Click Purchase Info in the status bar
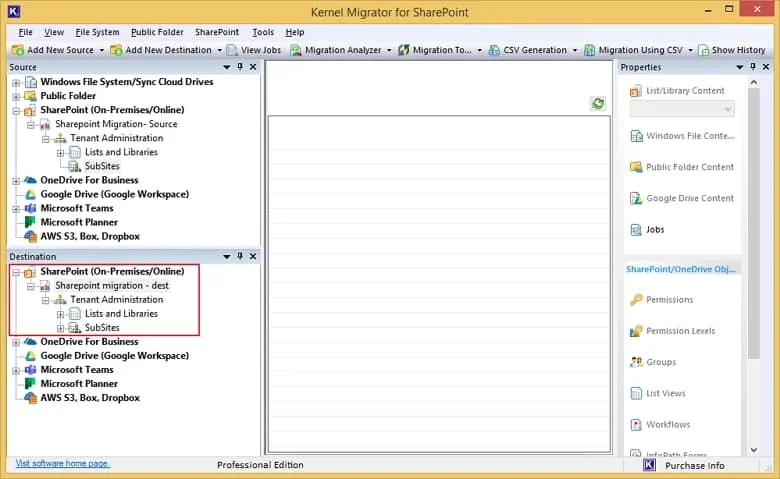 (x=694, y=466)
